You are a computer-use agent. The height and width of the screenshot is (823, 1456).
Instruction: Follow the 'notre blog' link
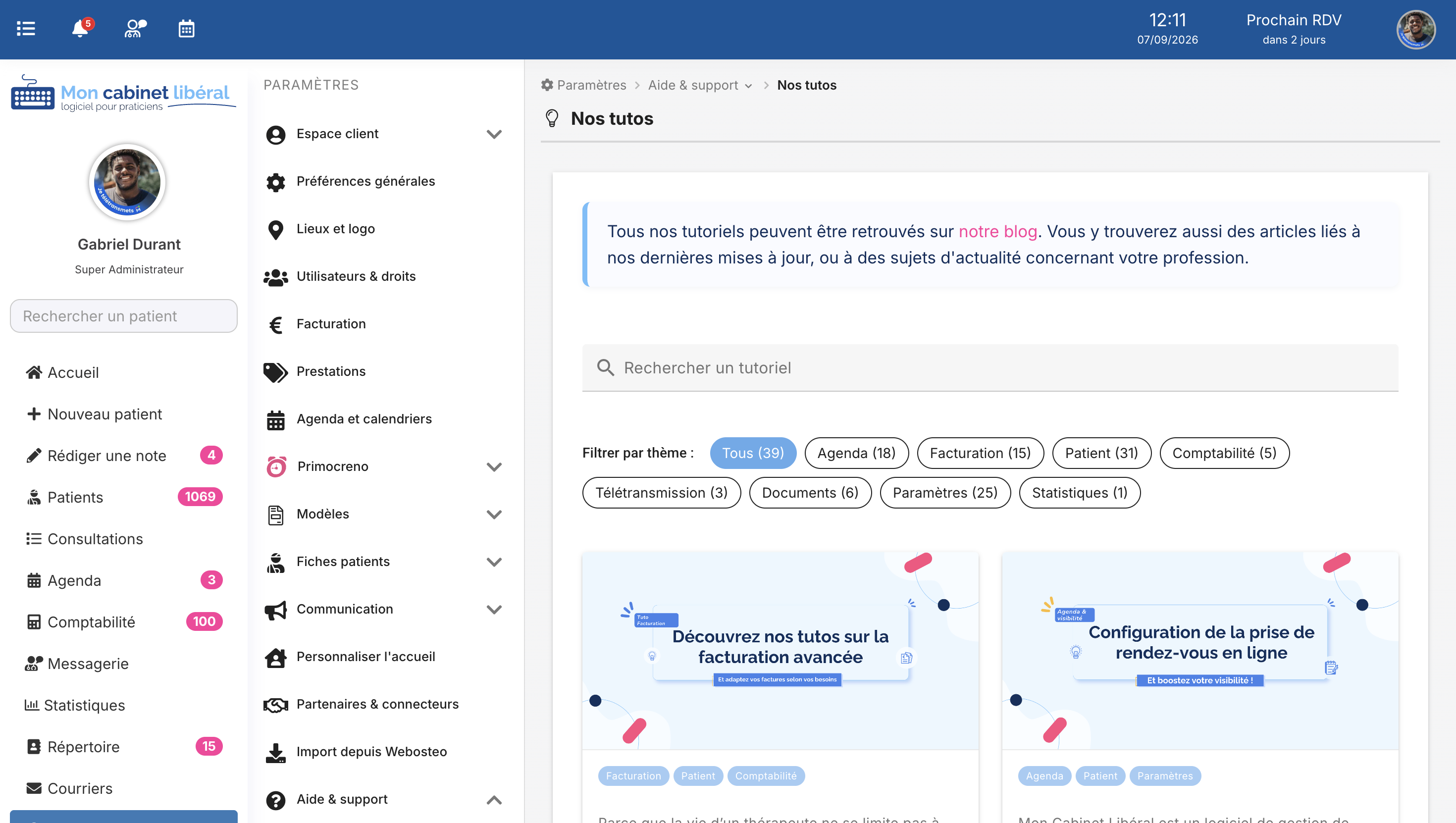pos(997,232)
